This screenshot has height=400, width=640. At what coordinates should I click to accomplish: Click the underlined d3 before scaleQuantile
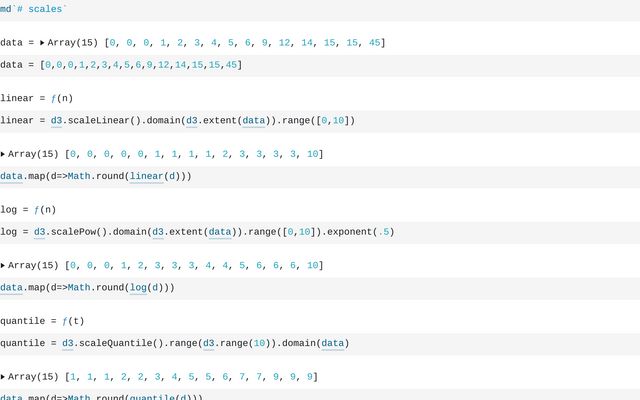(x=68, y=343)
